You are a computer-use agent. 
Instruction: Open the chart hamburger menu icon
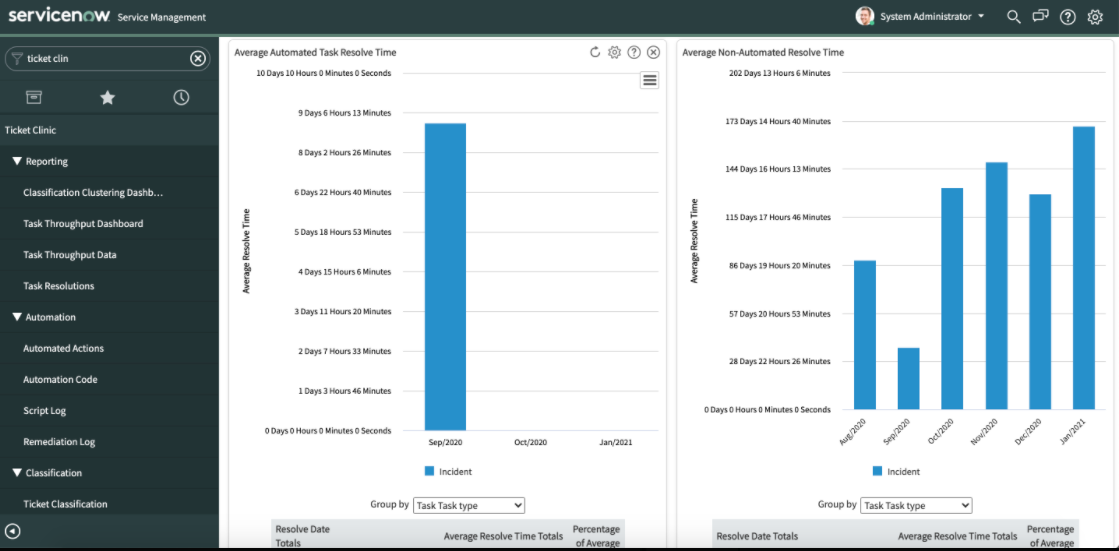click(650, 81)
